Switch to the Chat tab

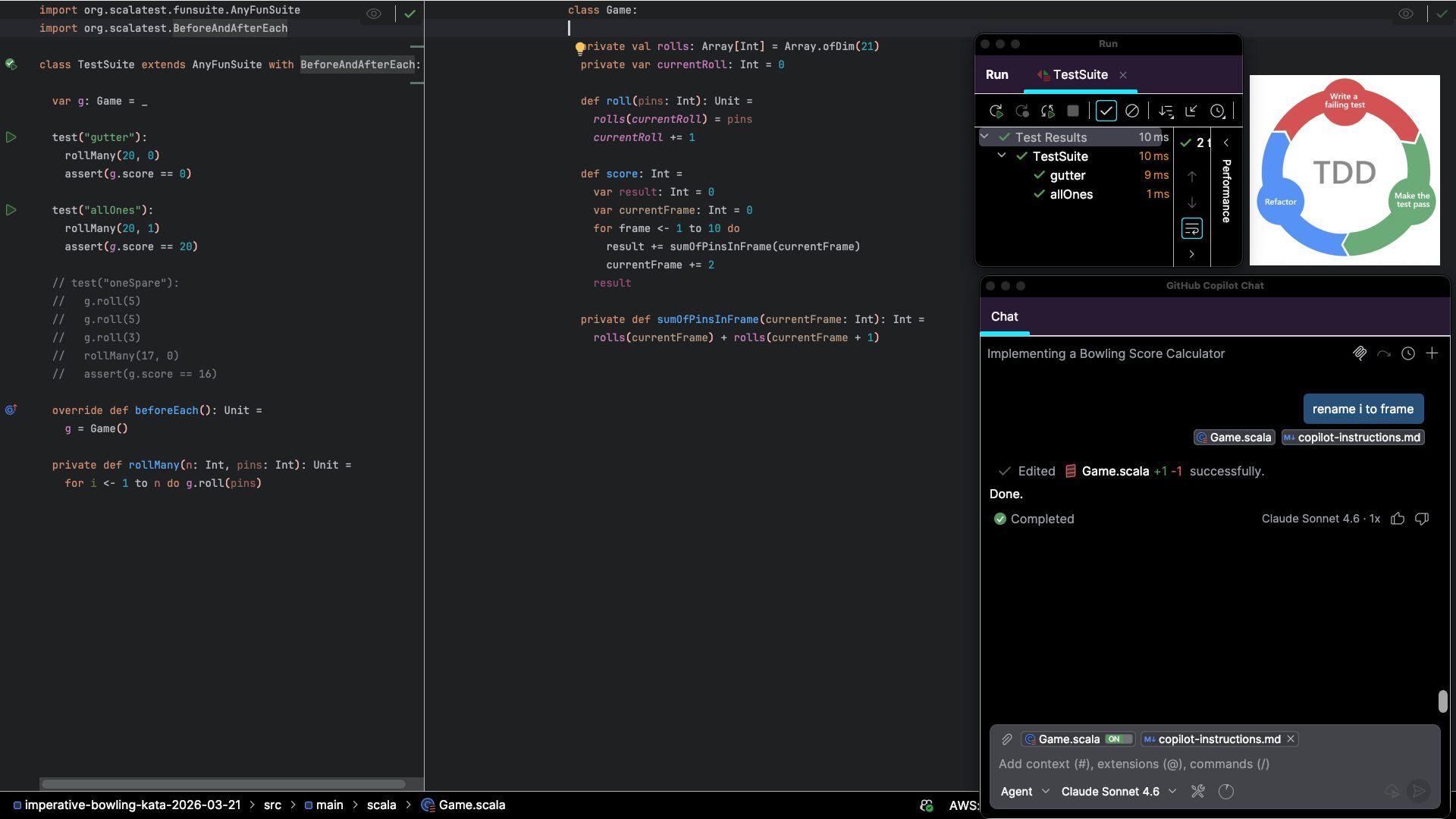[x=1004, y=317]
